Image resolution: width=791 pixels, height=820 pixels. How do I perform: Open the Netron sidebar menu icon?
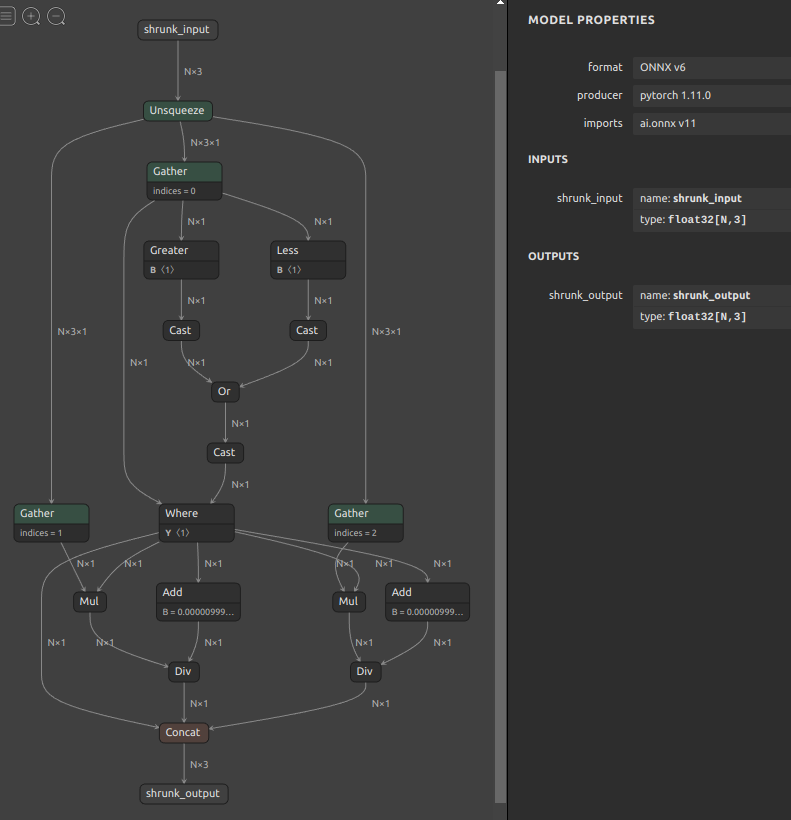click(x=7, y=16)
